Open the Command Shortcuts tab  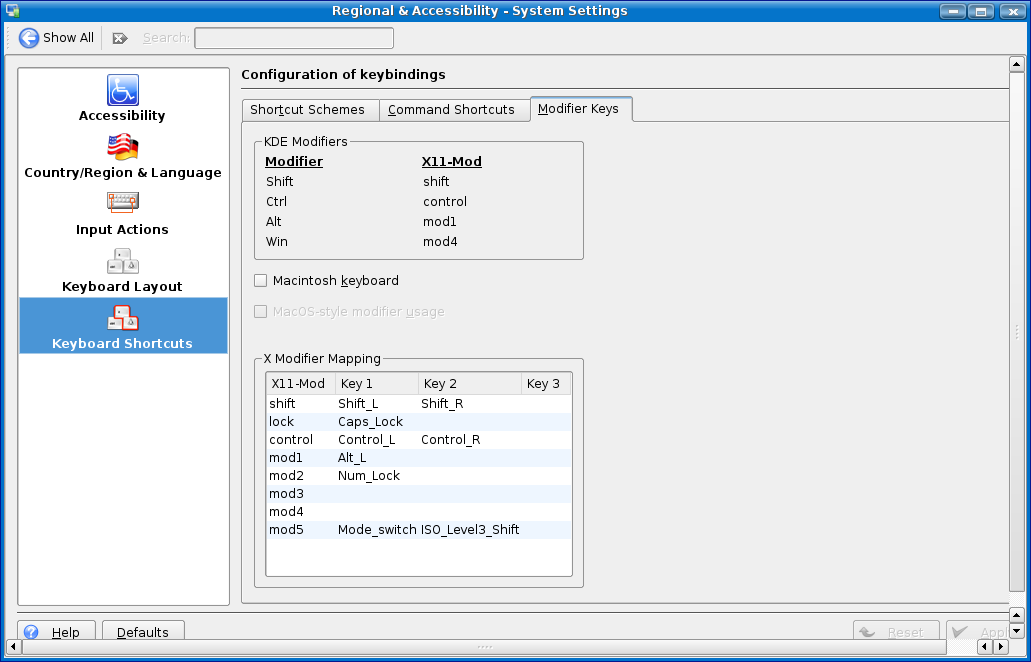pyautogui.click(x=451, y=110)
